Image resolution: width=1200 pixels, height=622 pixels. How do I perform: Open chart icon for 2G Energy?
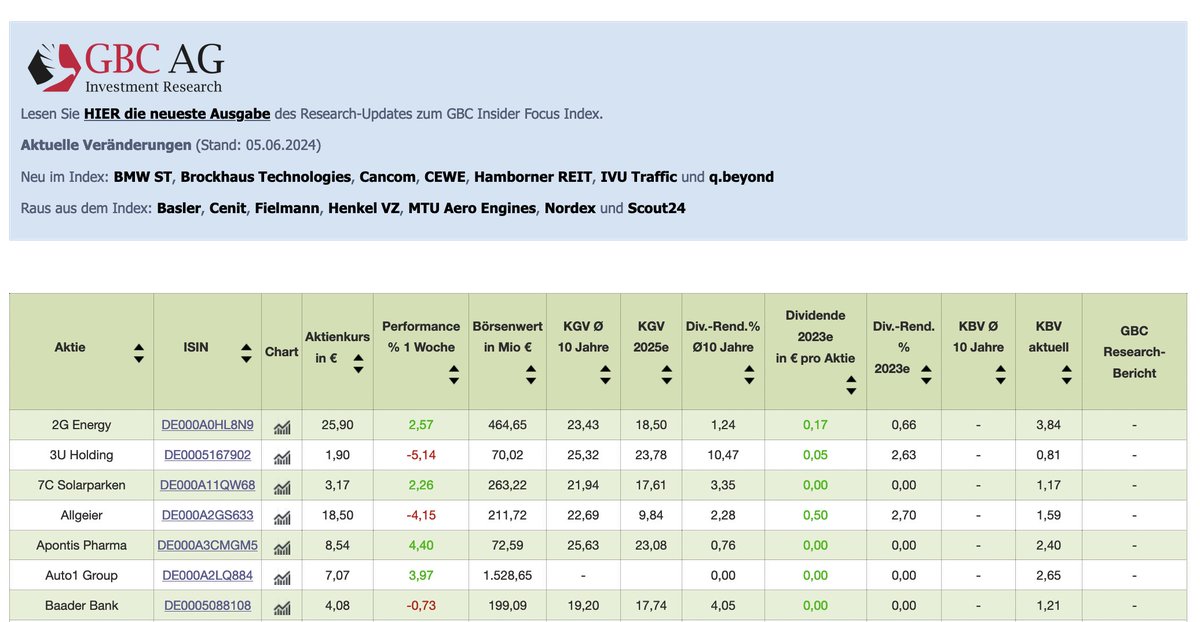(x=282, y=427)
